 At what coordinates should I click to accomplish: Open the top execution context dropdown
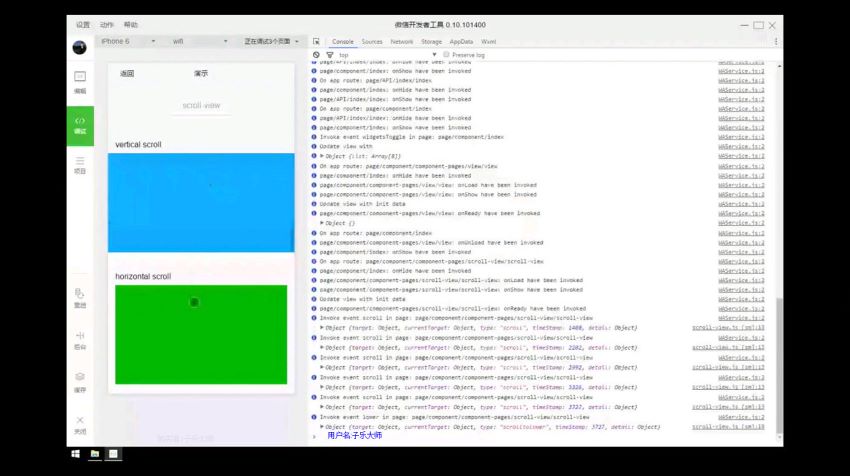(x=387, y=55)
